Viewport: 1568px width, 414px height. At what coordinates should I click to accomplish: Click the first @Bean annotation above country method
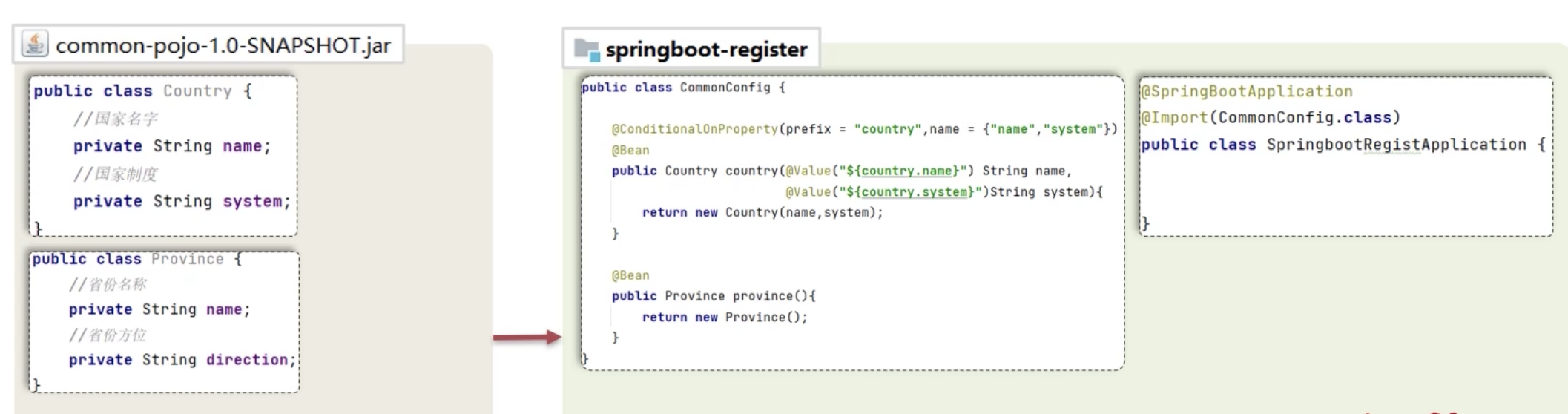tap(630, 150)
